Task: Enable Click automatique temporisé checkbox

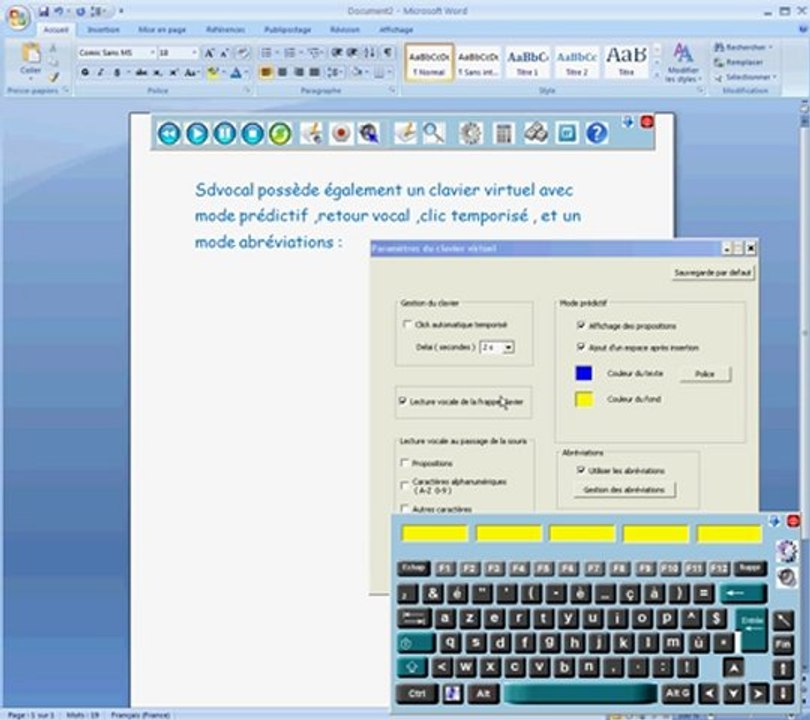Action: pos(407,324)
